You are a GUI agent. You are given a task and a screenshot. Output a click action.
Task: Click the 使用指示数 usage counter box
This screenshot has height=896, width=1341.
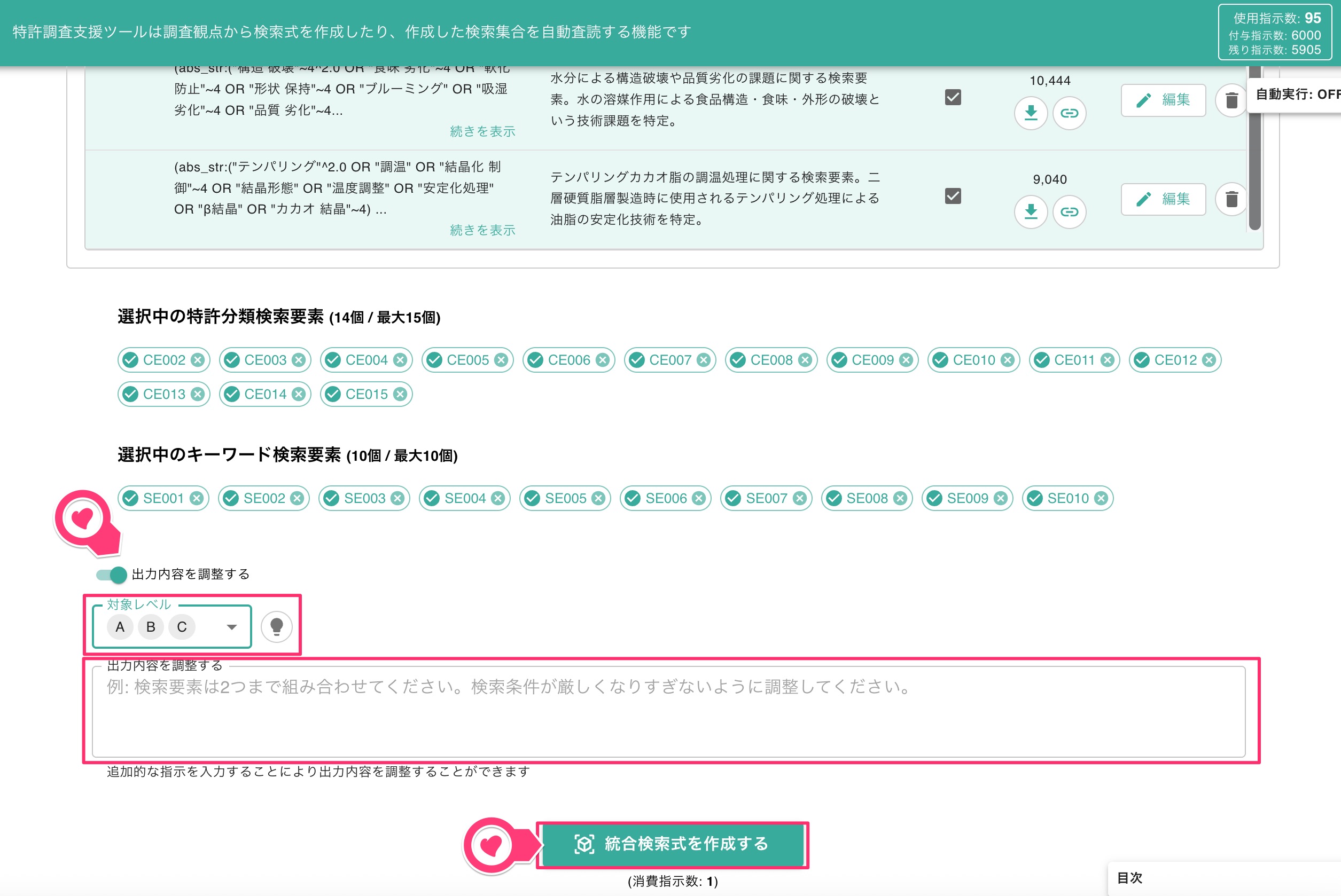[1275, 33]
